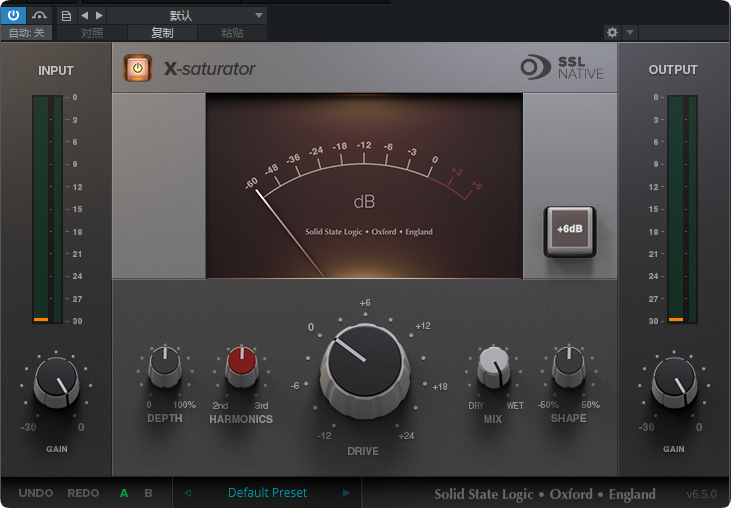Click the UNDO button
This screenshot has width=731, height=508.
(36, 493)
